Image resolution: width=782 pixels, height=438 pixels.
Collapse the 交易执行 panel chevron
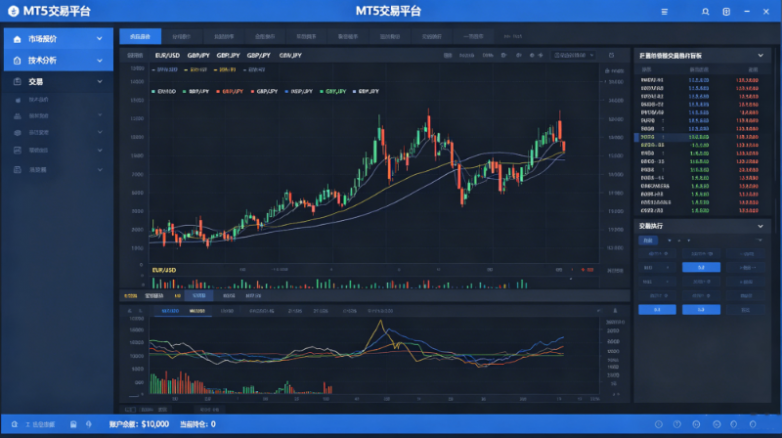[x=760, y=226]
